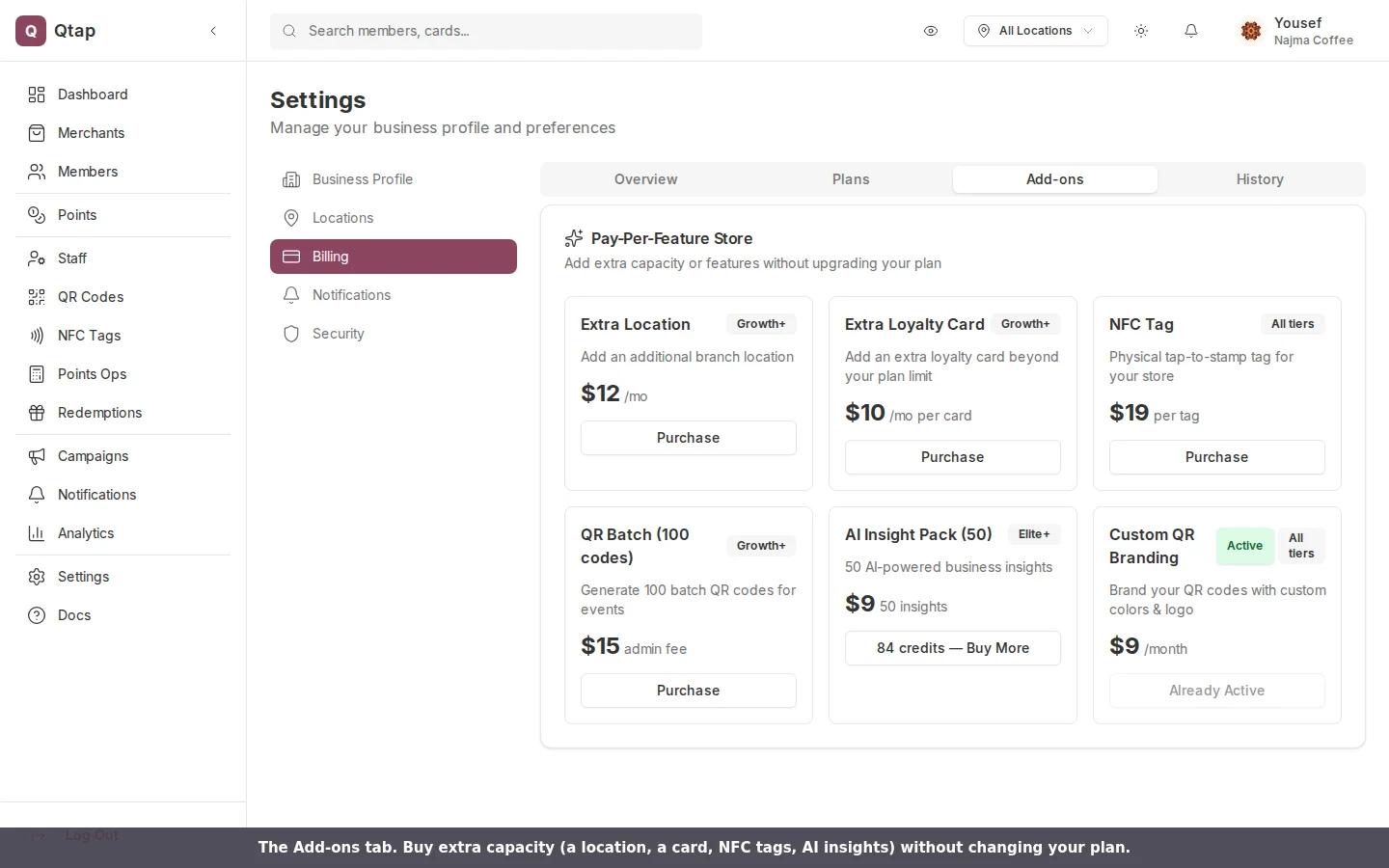Click All tiers badge on NFC Tag
This screenshot has width=1389, height=868.
1293,324
